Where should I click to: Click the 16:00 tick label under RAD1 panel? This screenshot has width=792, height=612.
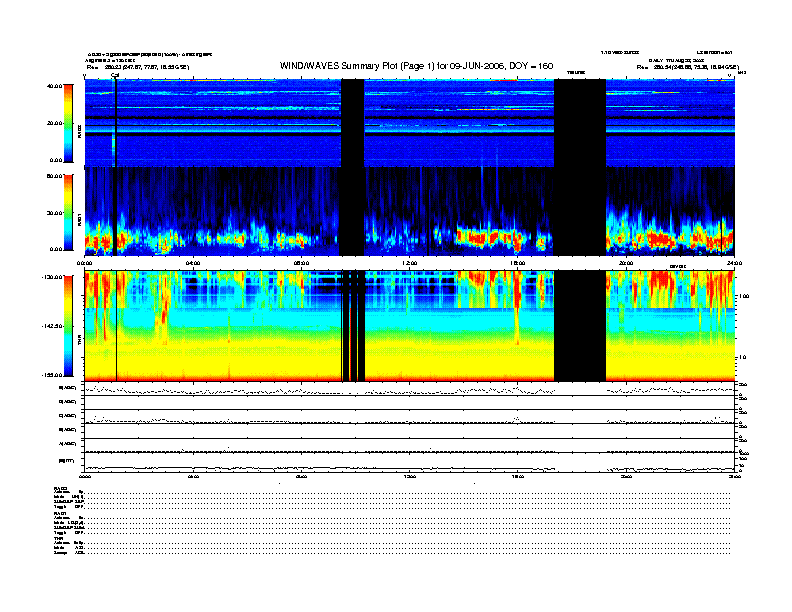coord(518,263)
